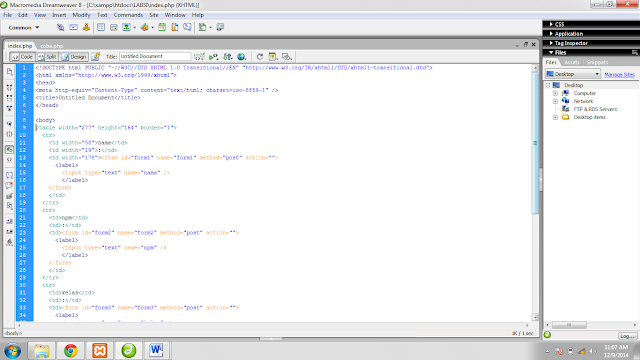
Task: Click Collapse Selection icon
Action: 9,98
